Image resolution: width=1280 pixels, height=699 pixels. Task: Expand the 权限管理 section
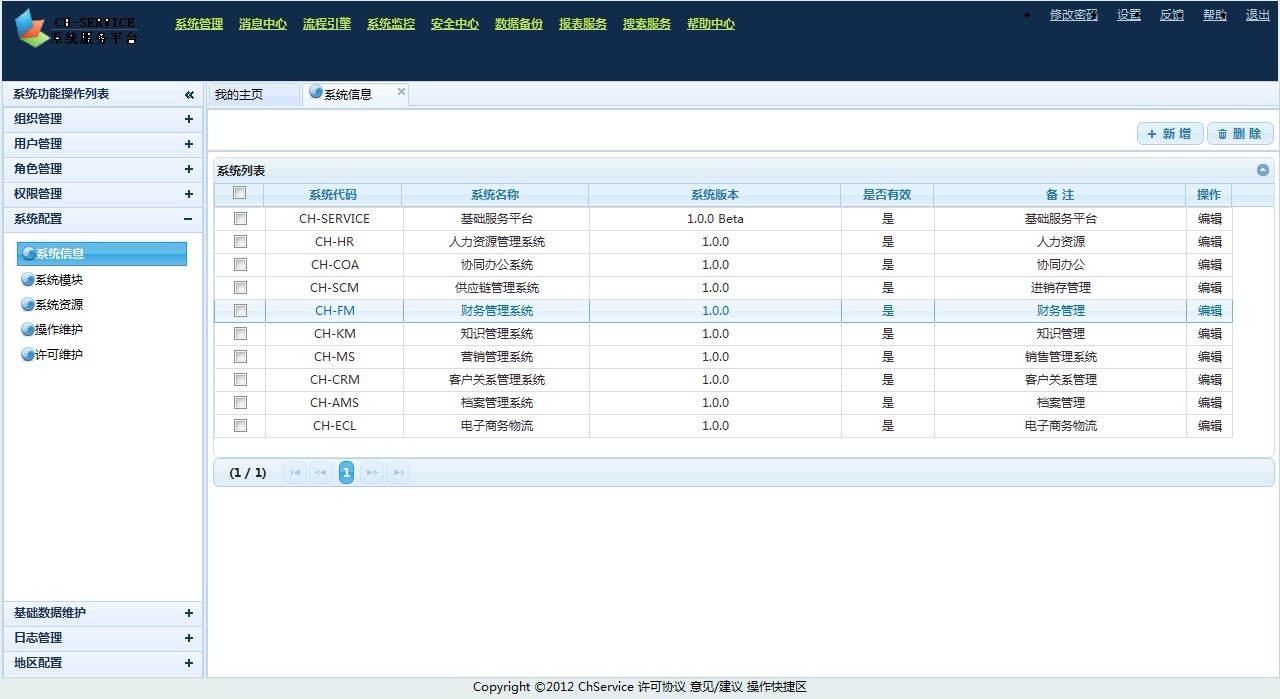click(103, 194)
